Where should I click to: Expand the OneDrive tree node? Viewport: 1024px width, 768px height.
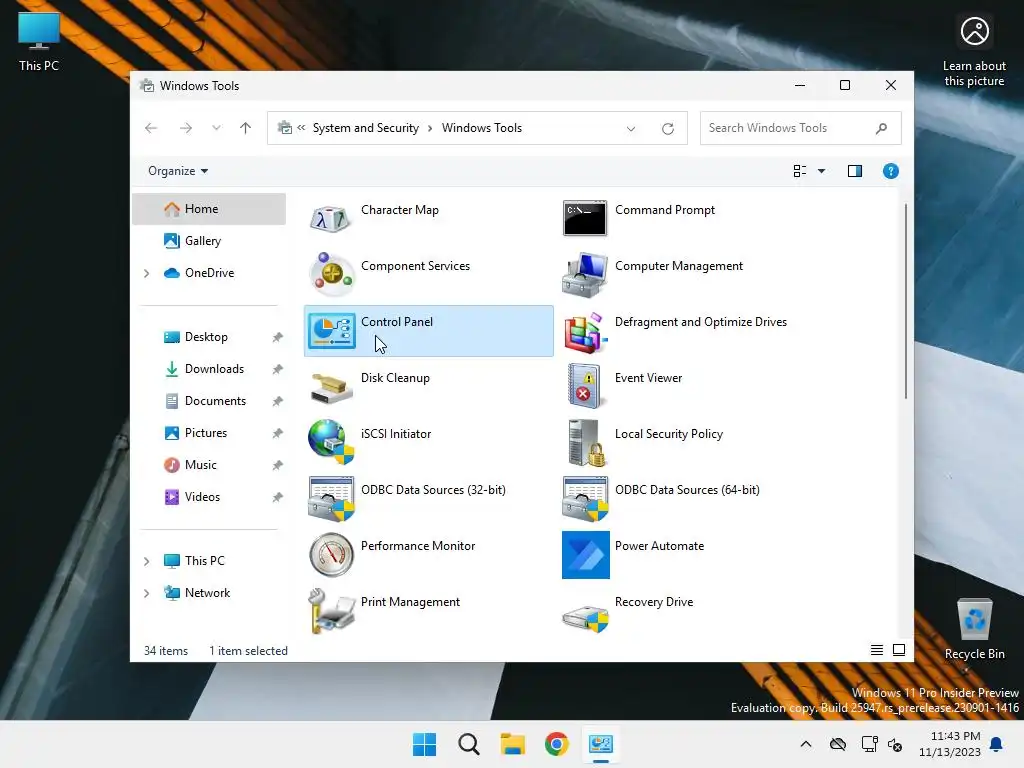(147, 273)
